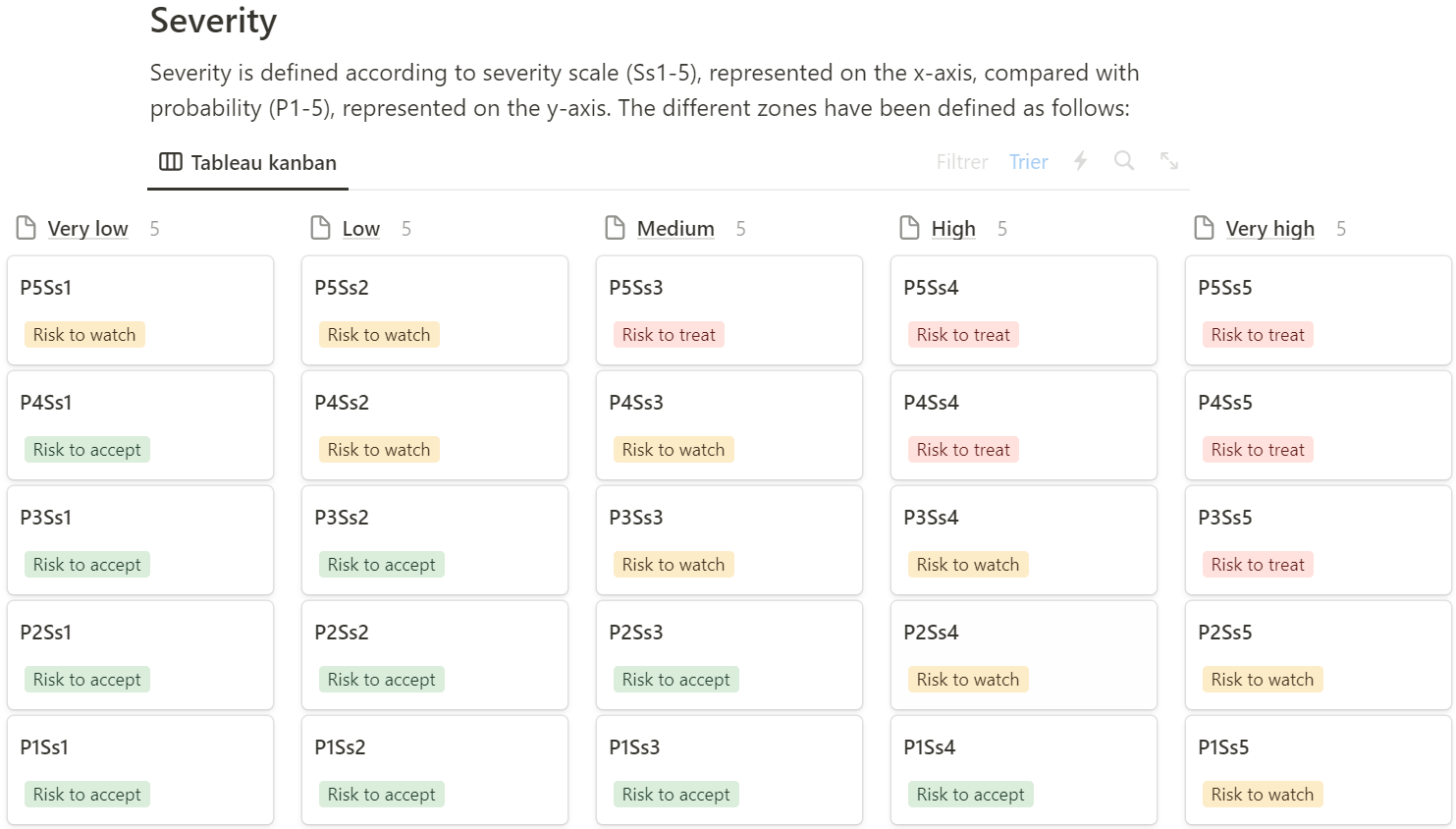The width and height of the screenshot is (1456, 829).
Task: Click the page icon beside High
Action: (910, 228)
